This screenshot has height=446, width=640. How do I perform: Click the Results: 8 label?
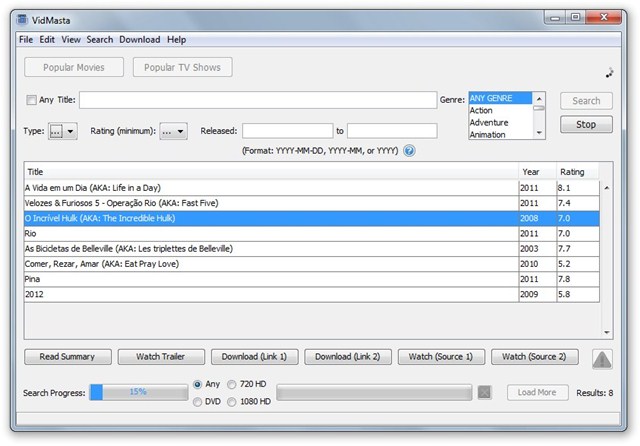tap(595, 393)
